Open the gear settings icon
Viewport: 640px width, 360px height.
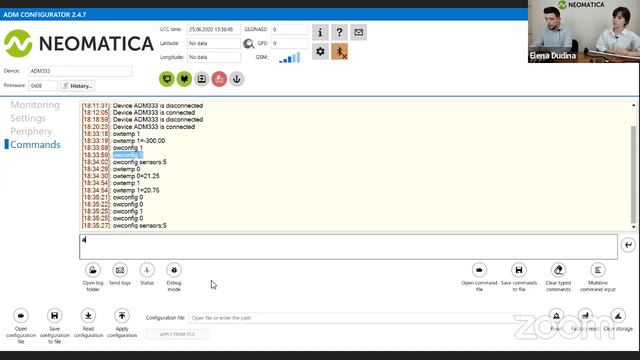click(x=320, y=52)
